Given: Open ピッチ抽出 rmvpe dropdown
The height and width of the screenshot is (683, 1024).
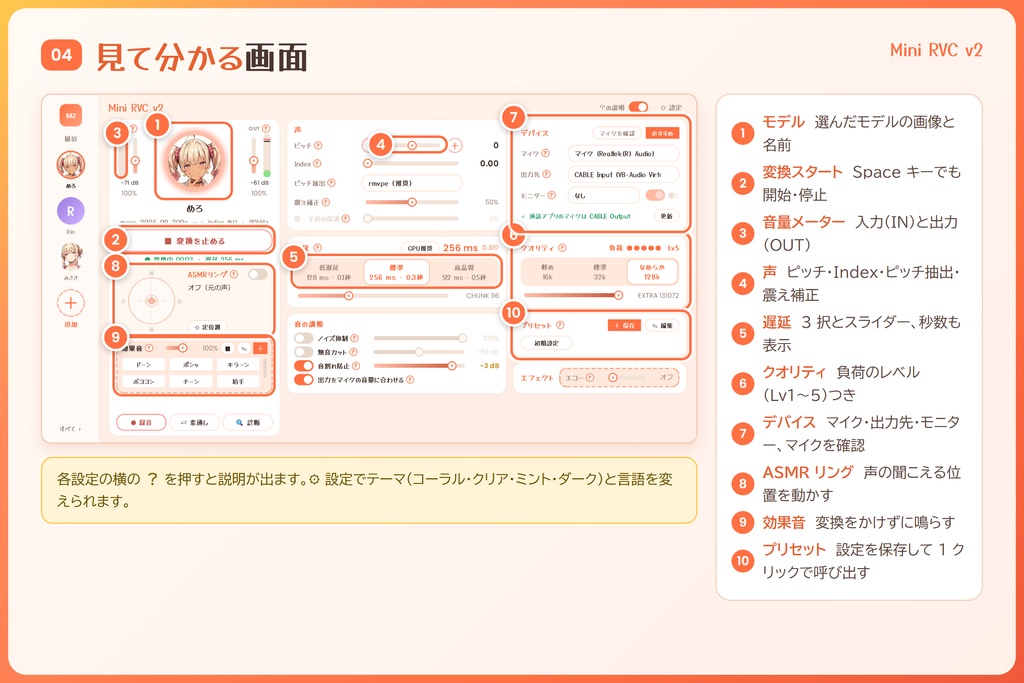Looking at the screenshot, I should click(x=412, y=183).
